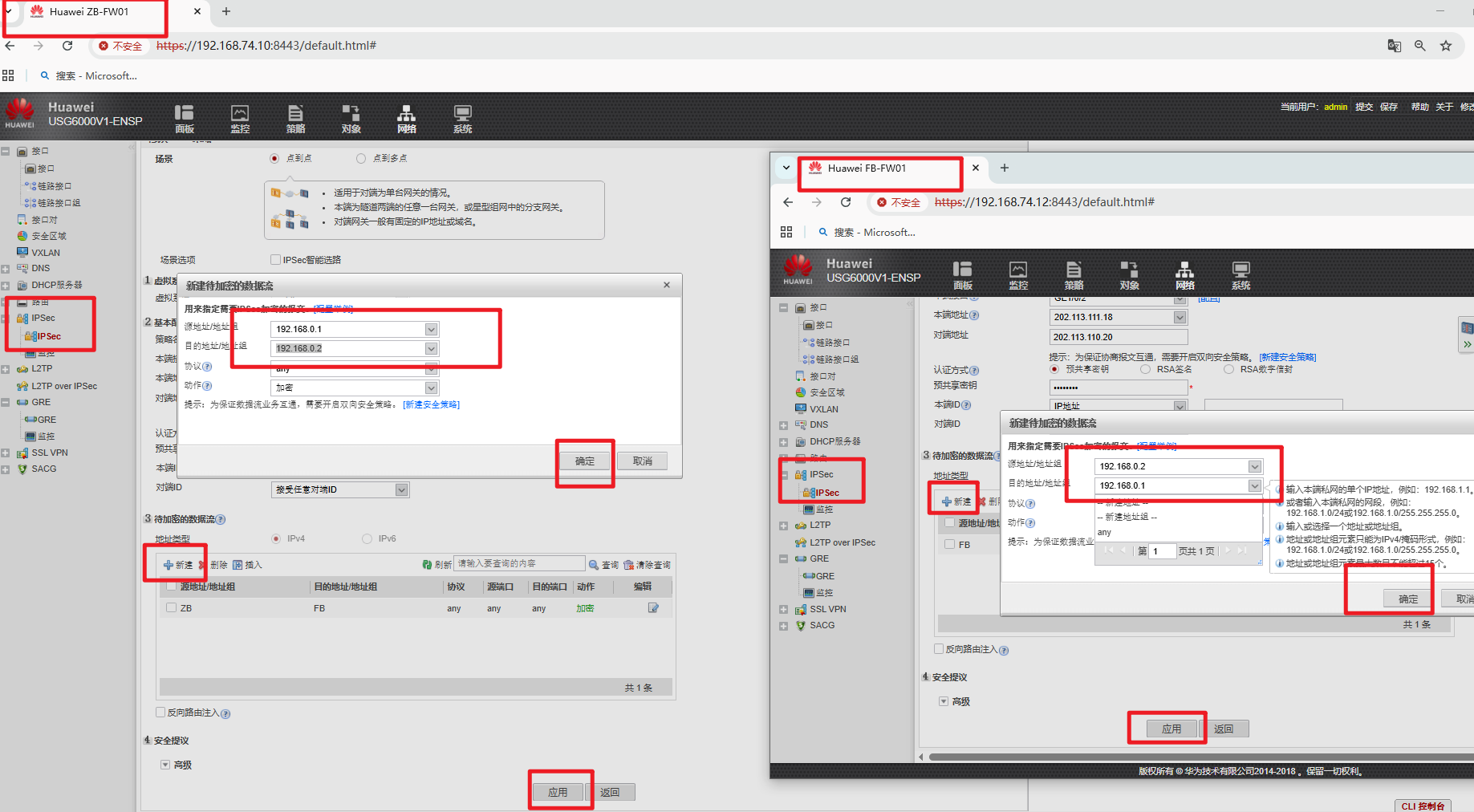Open the Chrome translate icon in the address bar
The height and width of the screenshot is (812, 1474).
1395,46
